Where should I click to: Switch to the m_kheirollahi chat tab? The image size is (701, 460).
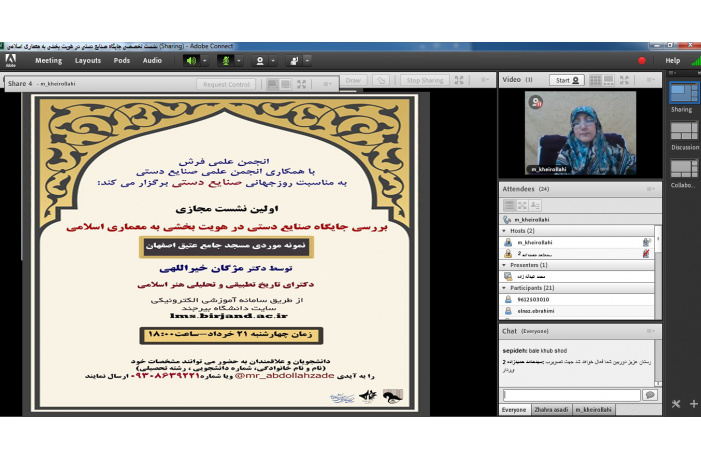tap(593, 410)
